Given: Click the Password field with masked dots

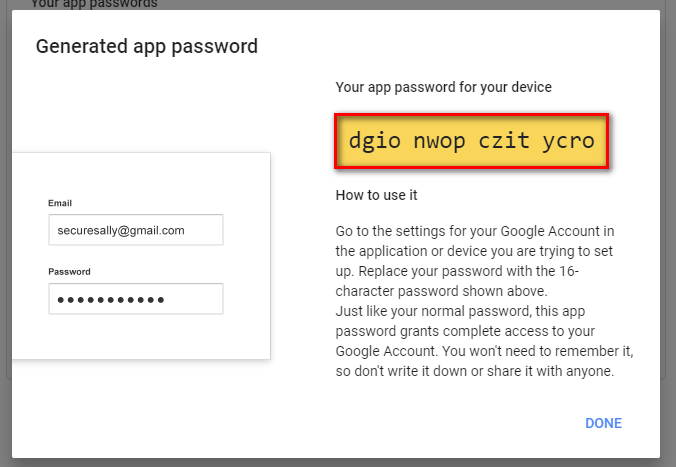Looking at the screenshot, I should click(x=135, y=299).
